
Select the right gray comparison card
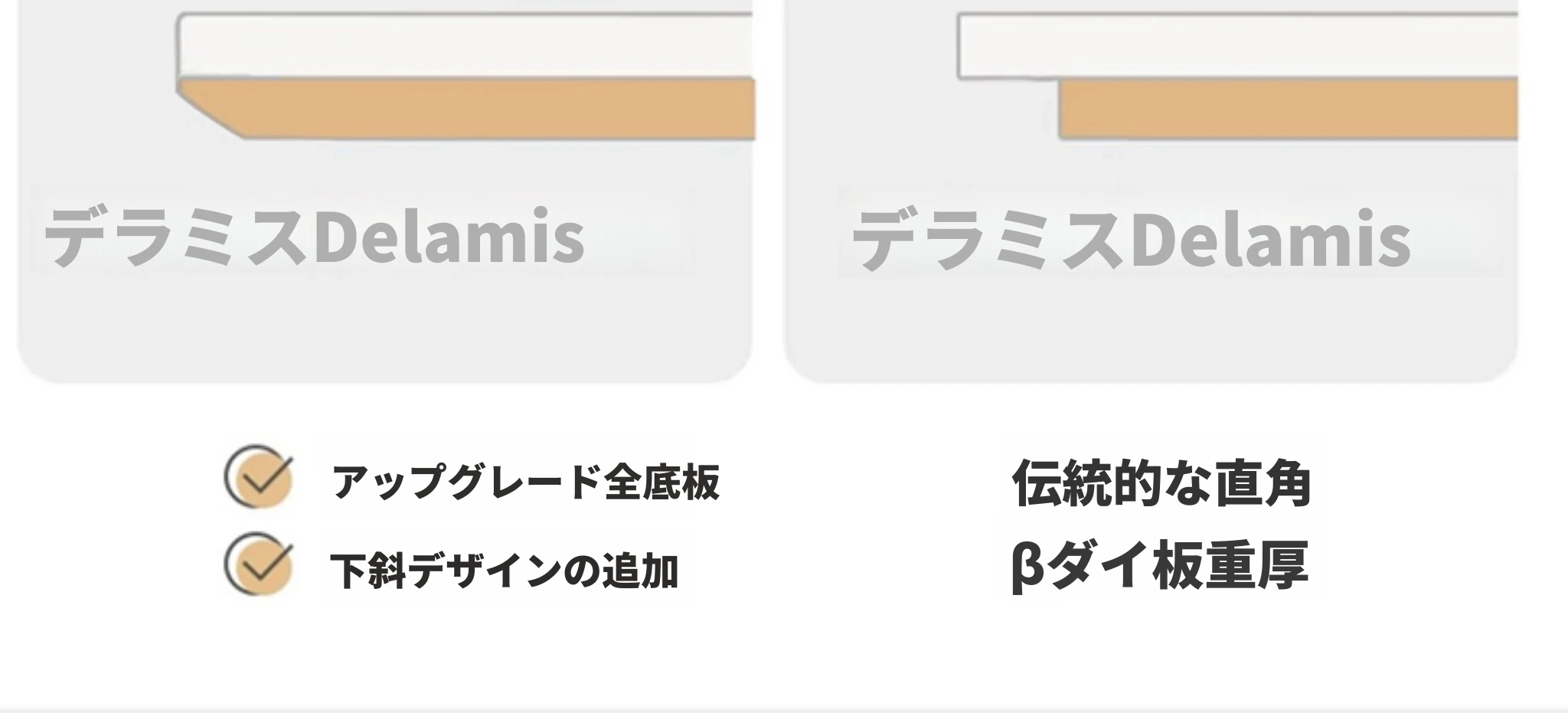(1151, 191)
